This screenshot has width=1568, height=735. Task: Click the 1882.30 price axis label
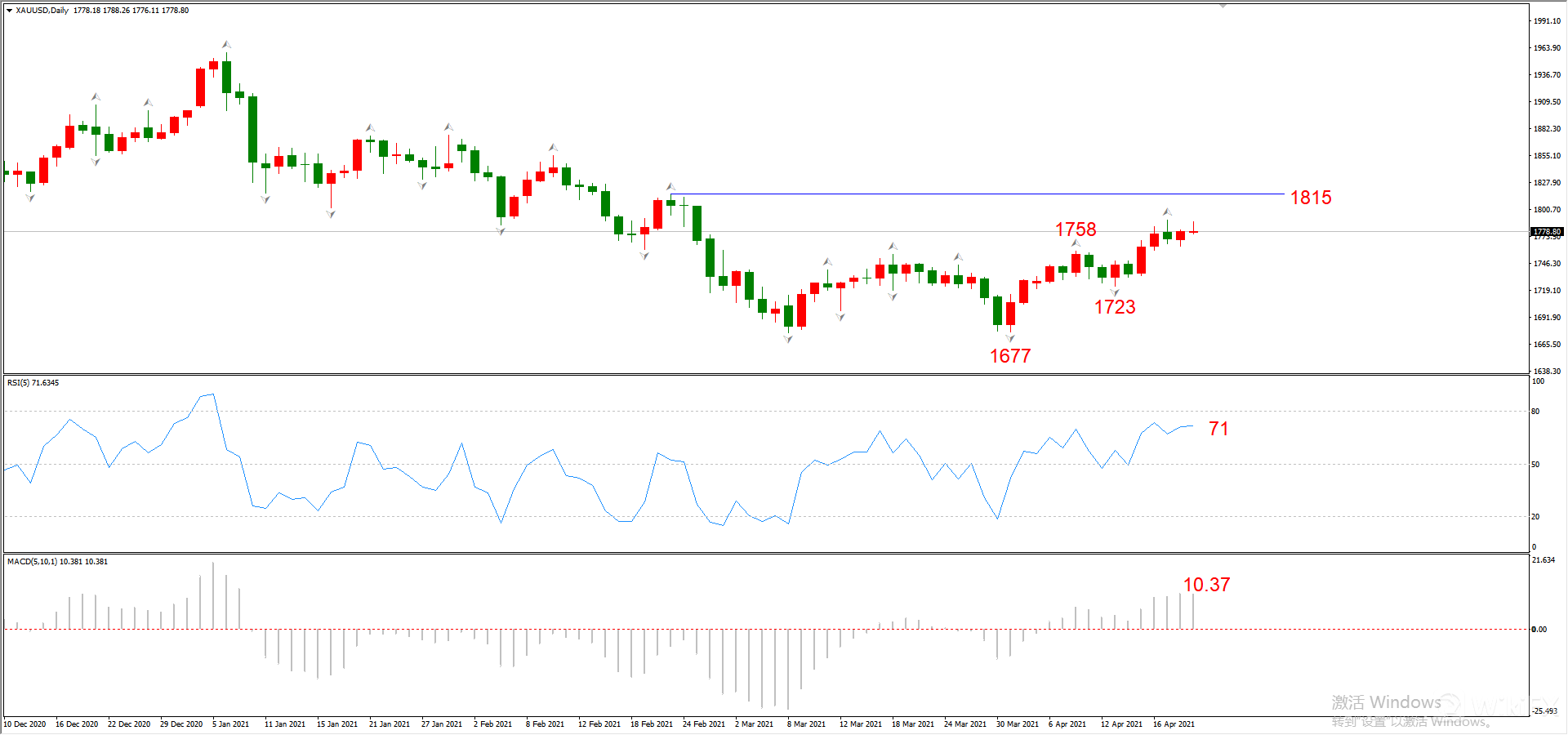pos(1547,129)
